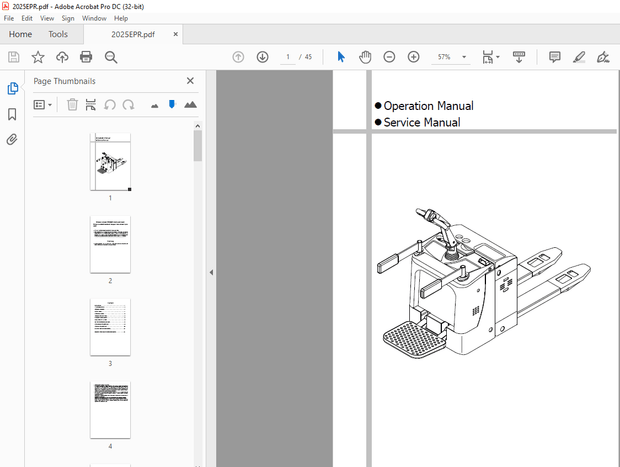Switch to the Tools tab
Screen dimensions: 620x467
pyautogui.click(x=58, y=34)
